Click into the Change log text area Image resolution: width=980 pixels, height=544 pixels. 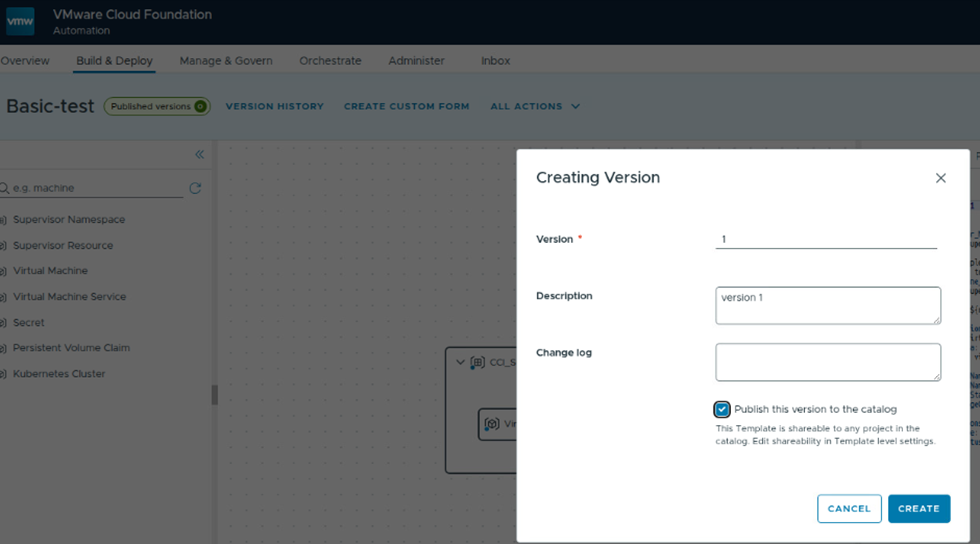pos(827,362)
